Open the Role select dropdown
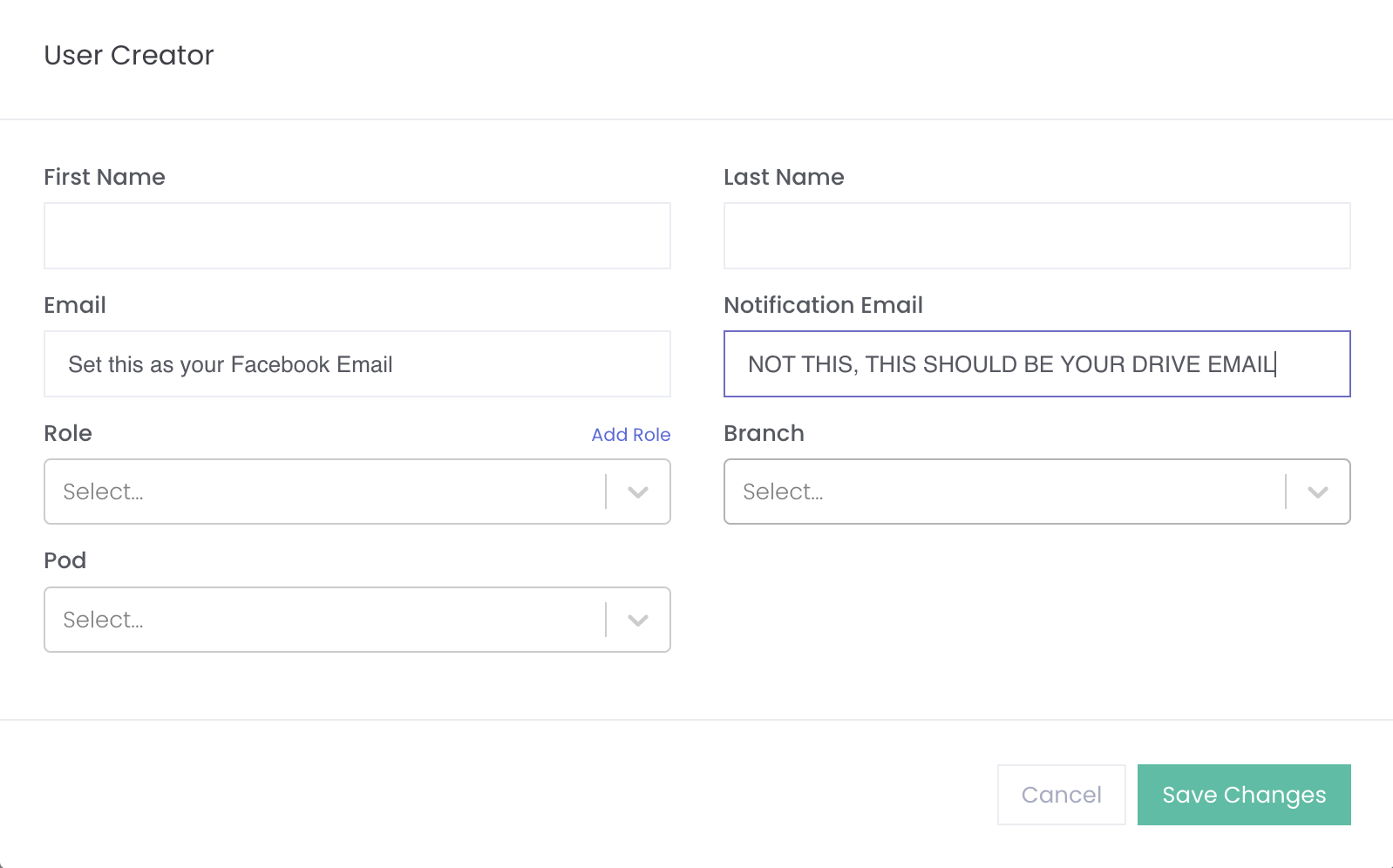This screenshot has width=1393, height=868. pos(323,492)
